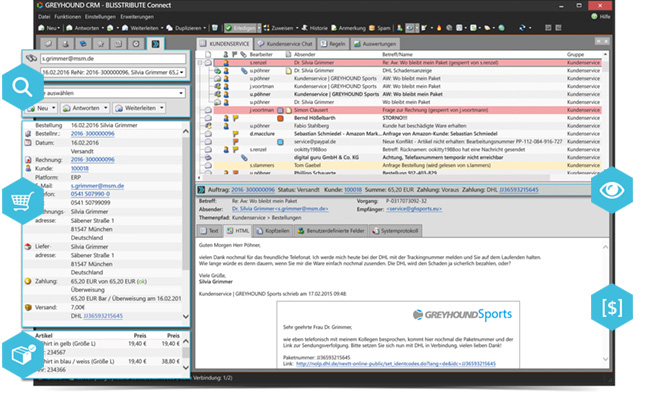Switch to the Regeln tab
This screenshot has width=650, height=396.
tap(333, 44)
